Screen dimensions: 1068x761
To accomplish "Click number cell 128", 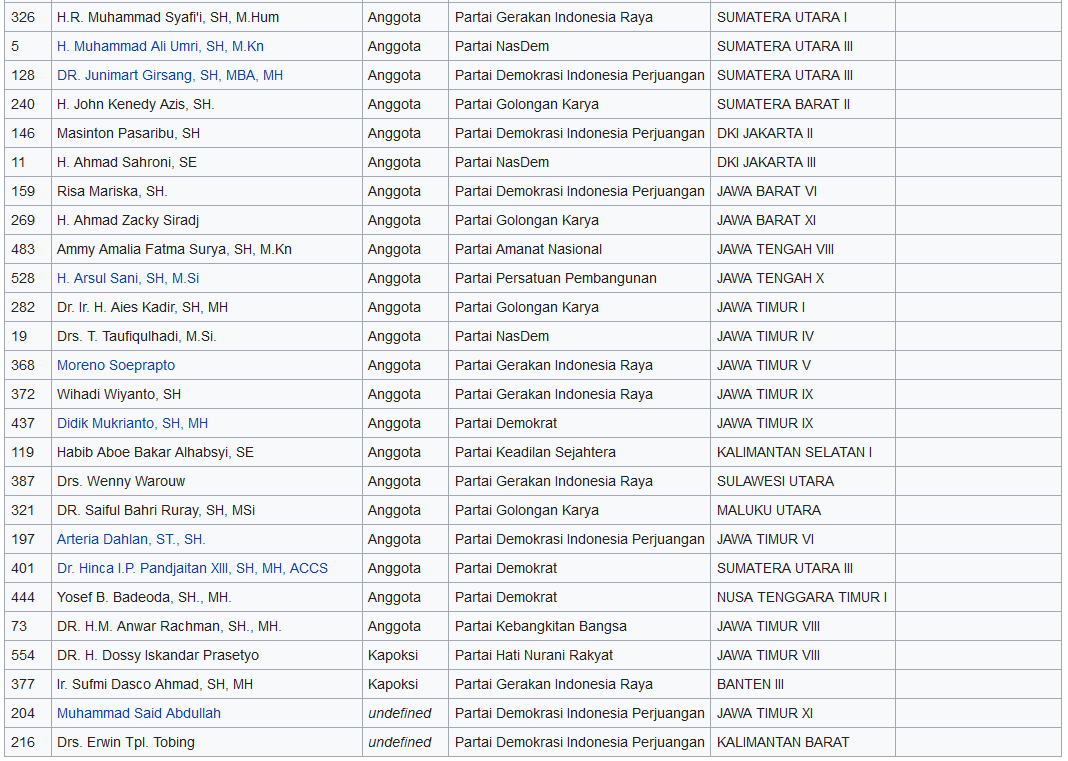I will click(x=27, y=76).
